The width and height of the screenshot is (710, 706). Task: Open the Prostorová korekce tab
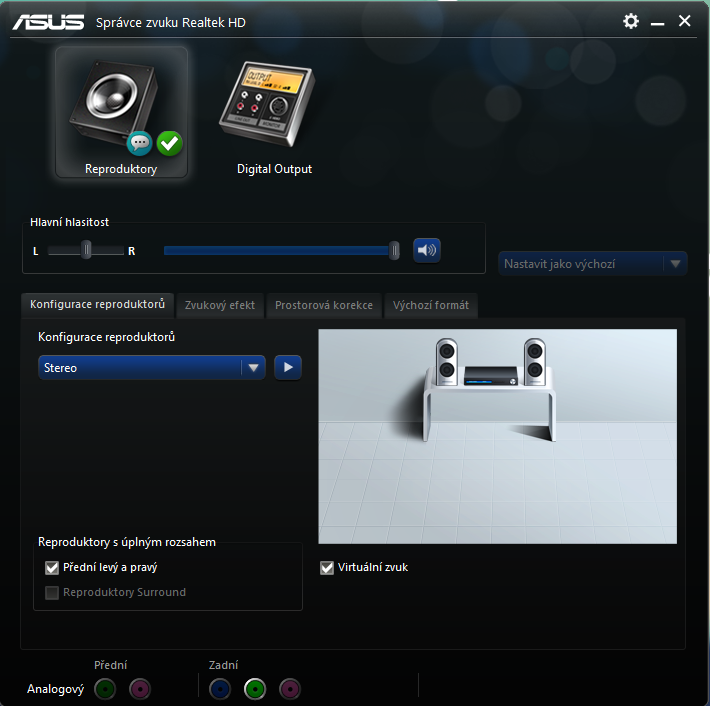(324, 305)
